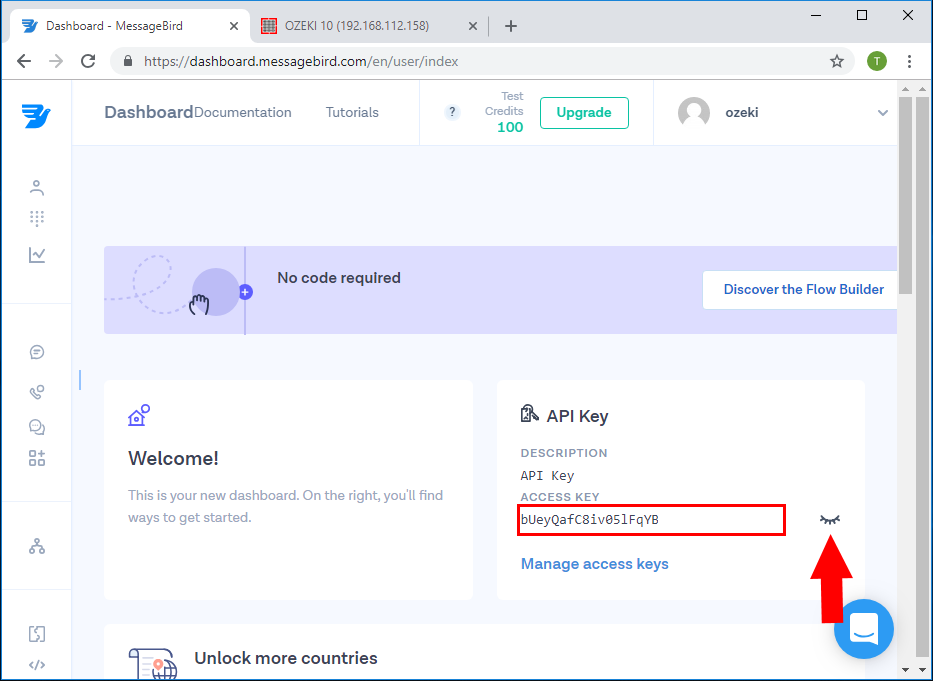Open the live chat support bubble

pos(863,629)
